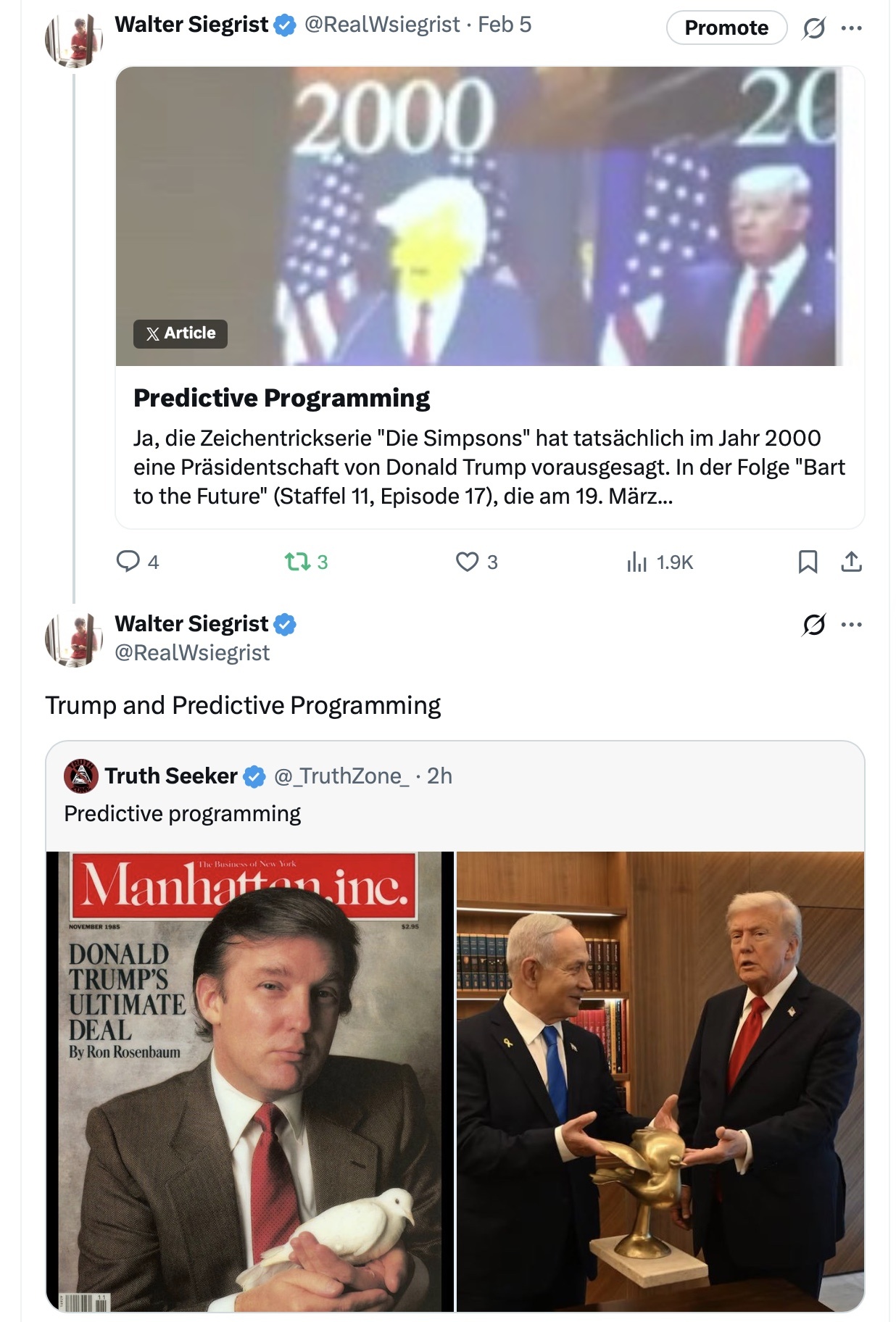Open the Predictive Programming article card title

click(281, 398)
